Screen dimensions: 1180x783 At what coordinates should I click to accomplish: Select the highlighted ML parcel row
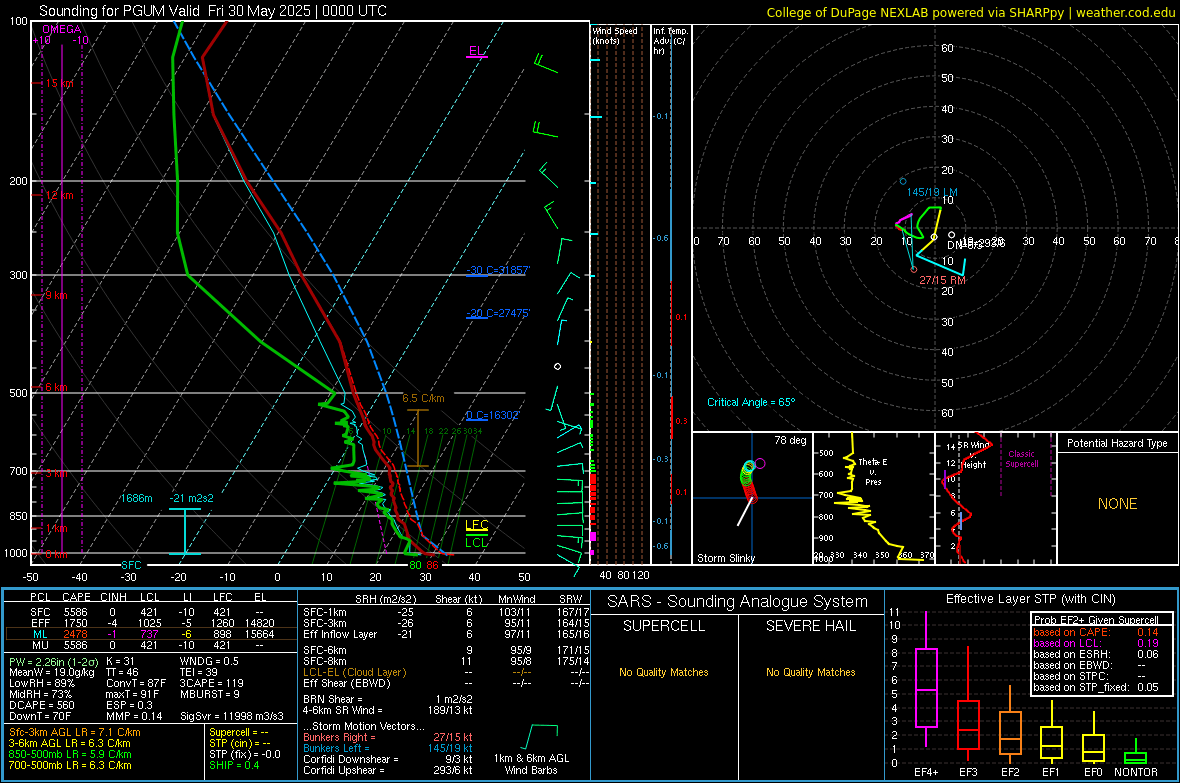(x=149, y=634)
